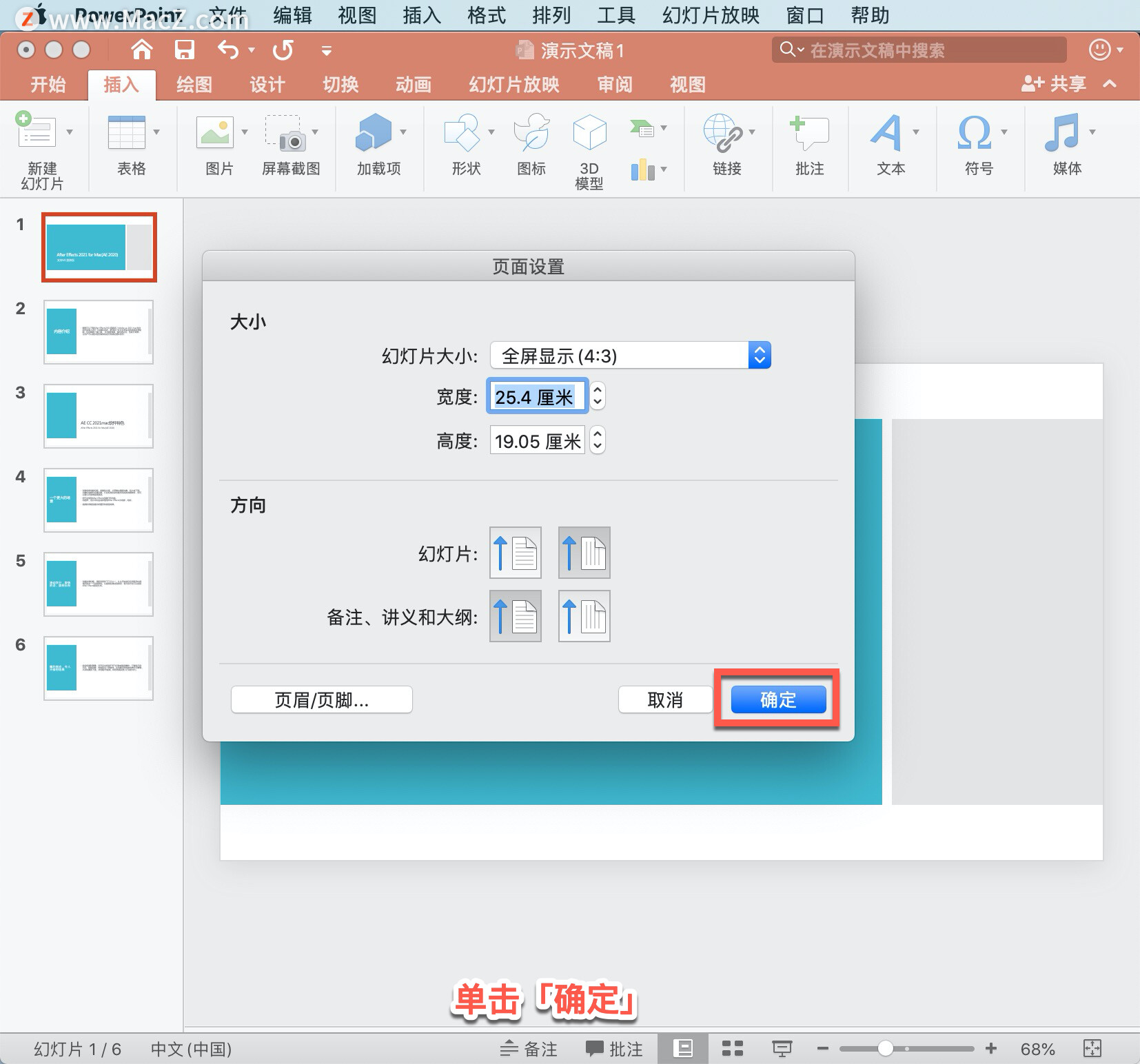Switch to 开始 ribbon tab

coord(48,84)
